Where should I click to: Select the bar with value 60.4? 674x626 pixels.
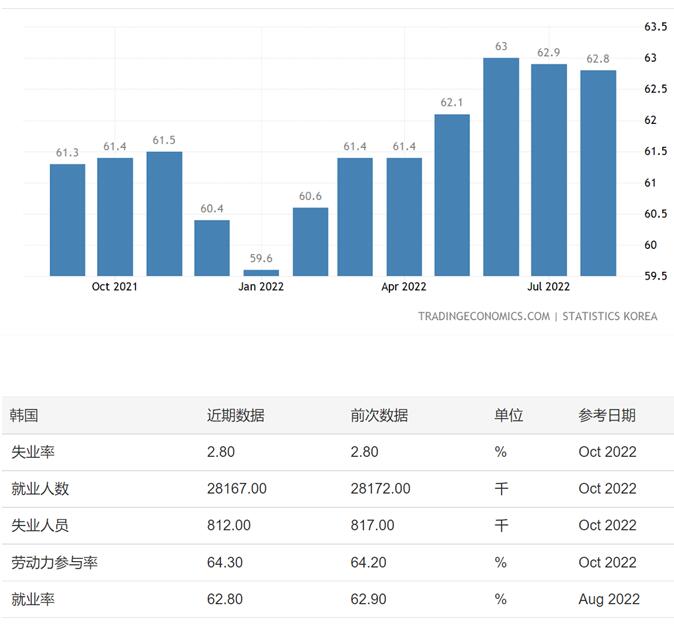[212, 248]
